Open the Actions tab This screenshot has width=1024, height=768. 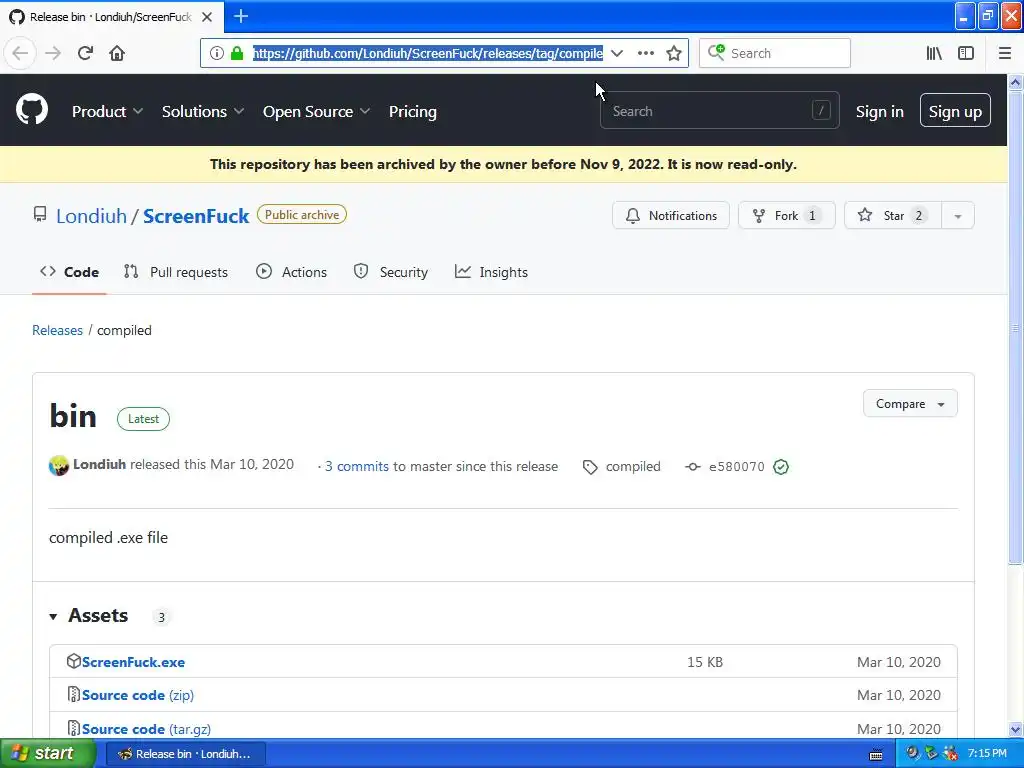[x=291, y=272]
